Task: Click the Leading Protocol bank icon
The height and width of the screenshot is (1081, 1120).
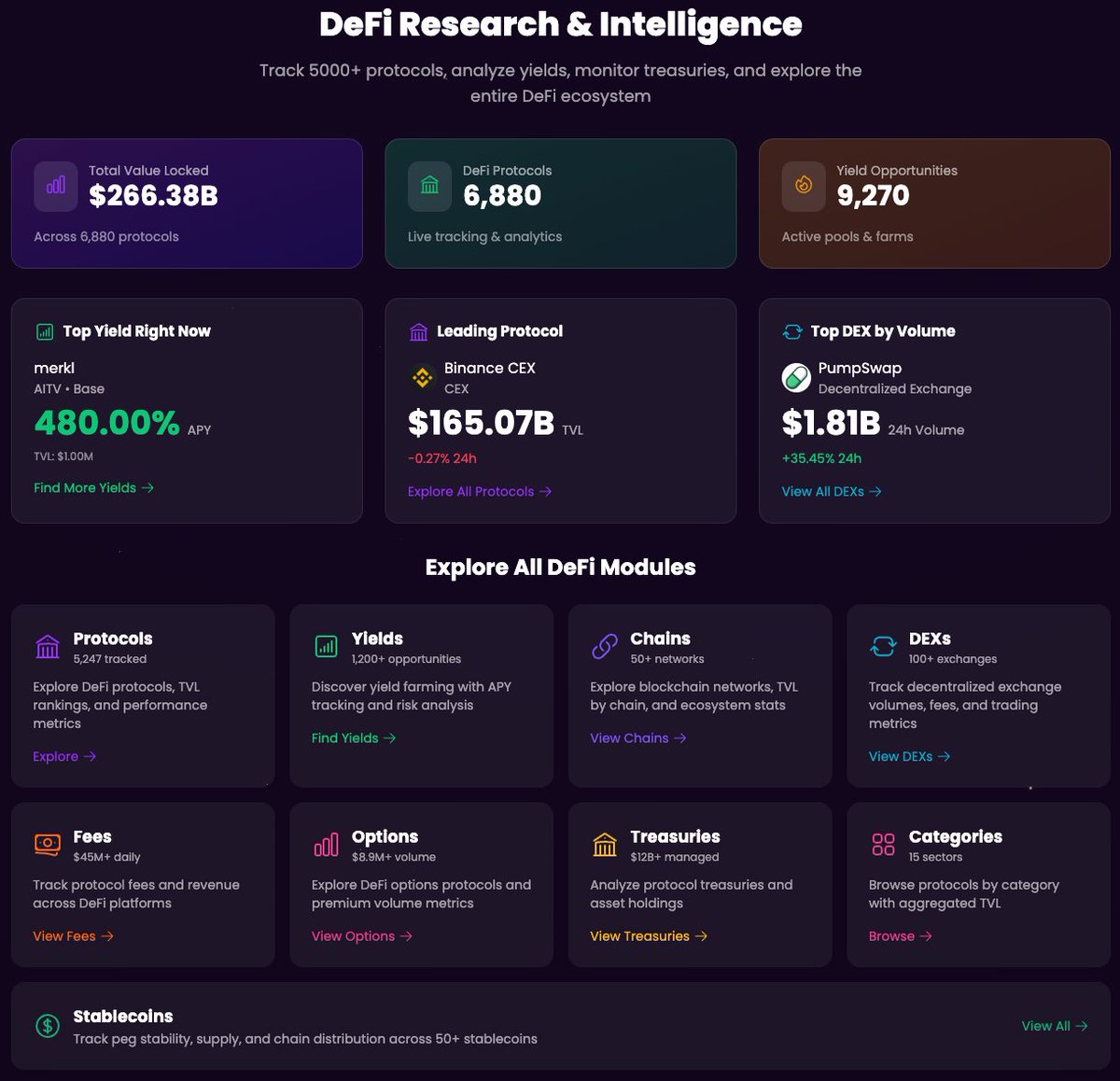Action: 419,331
